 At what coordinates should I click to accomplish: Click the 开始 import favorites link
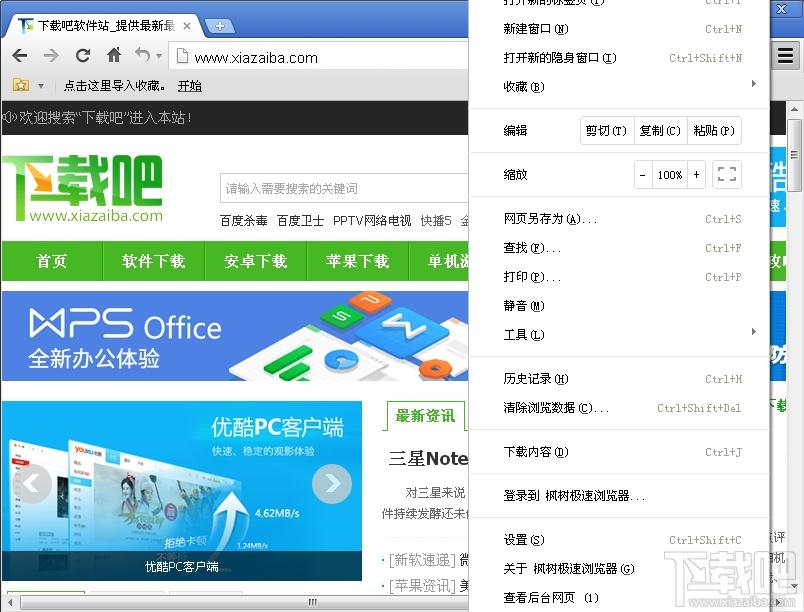(189, 86)
